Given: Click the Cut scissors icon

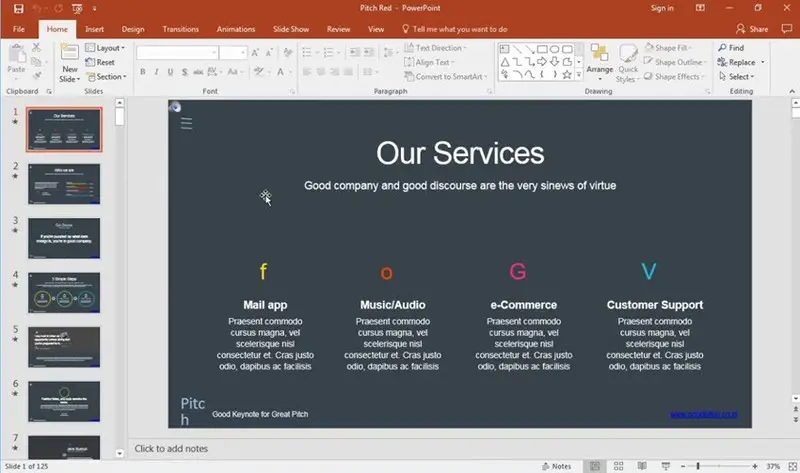Looking at the screenshot, I should click(36, 47).
